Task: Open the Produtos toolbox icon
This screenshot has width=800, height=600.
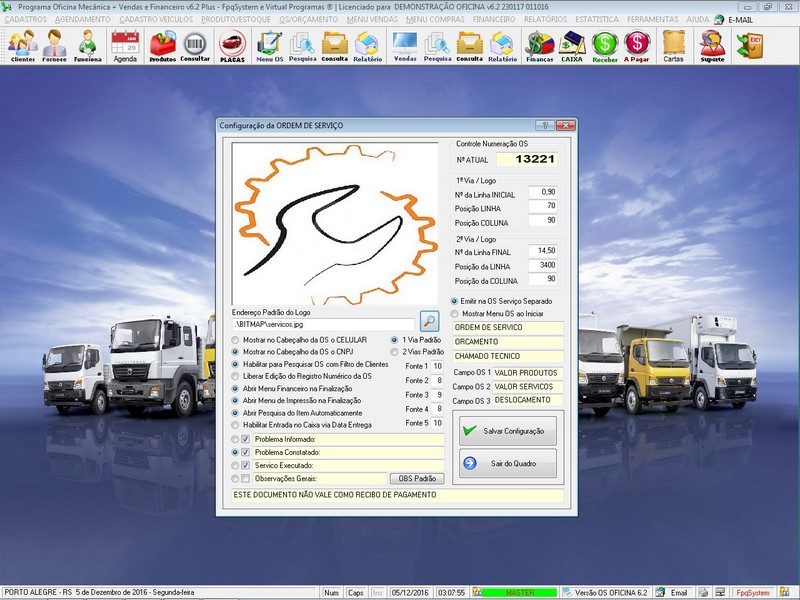Action: click(x=162, y=46)
